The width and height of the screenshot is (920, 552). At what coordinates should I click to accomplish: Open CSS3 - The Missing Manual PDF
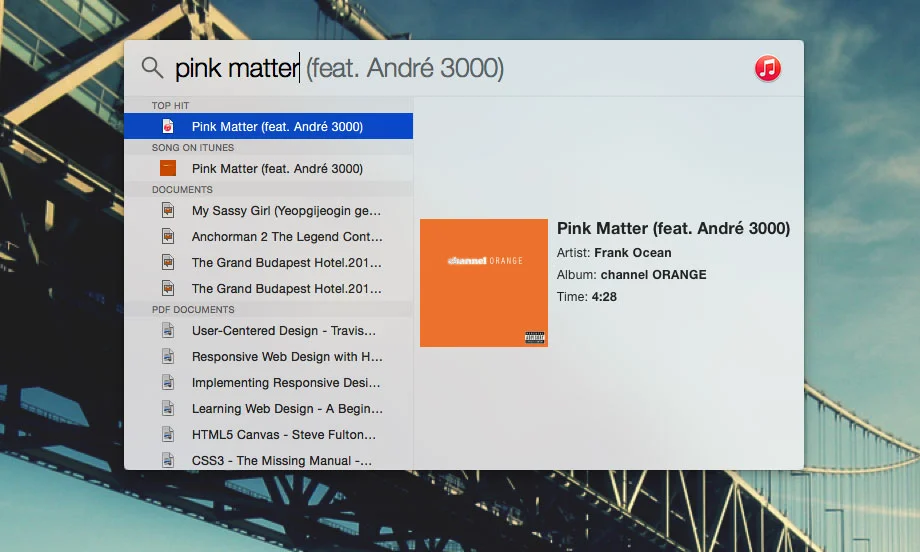269,459
